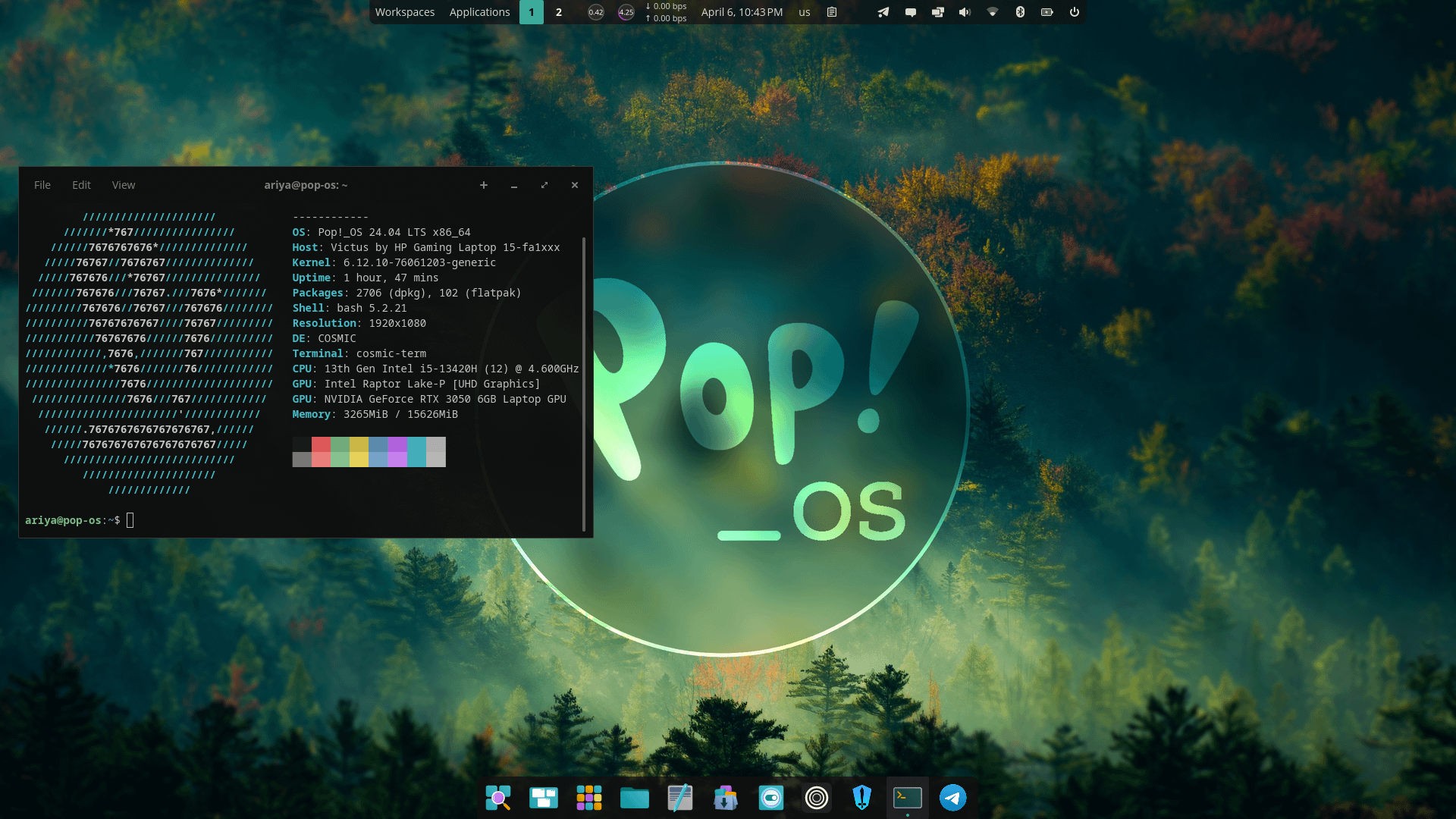Open the app library grid icon
Screen dimensions: 1456x819
pos(588,798)
